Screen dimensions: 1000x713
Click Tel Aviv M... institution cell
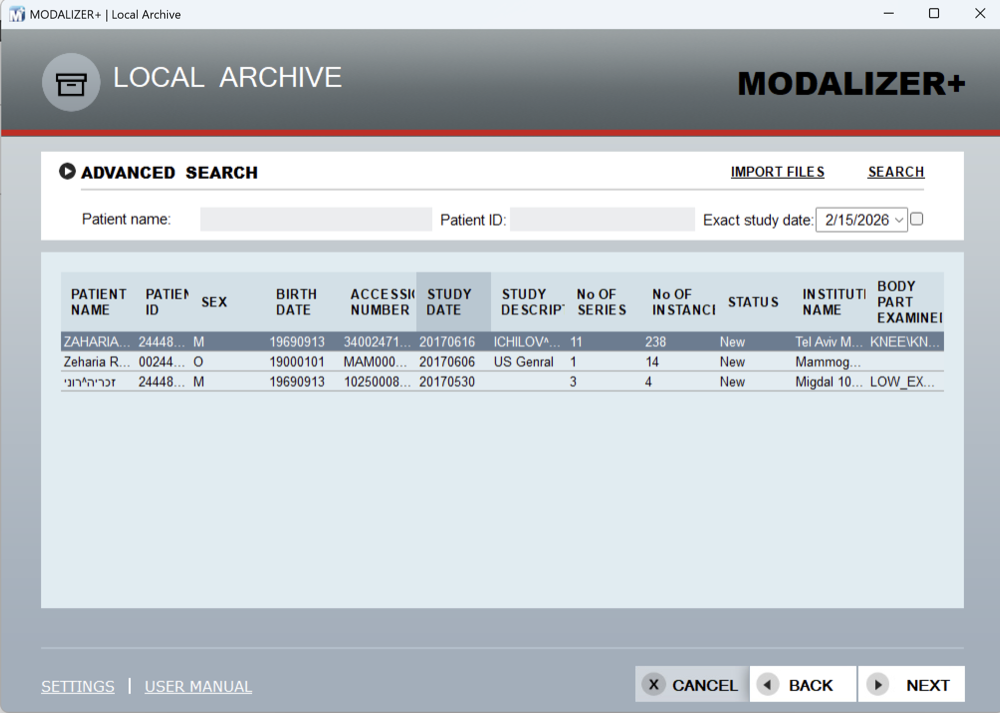828,342
